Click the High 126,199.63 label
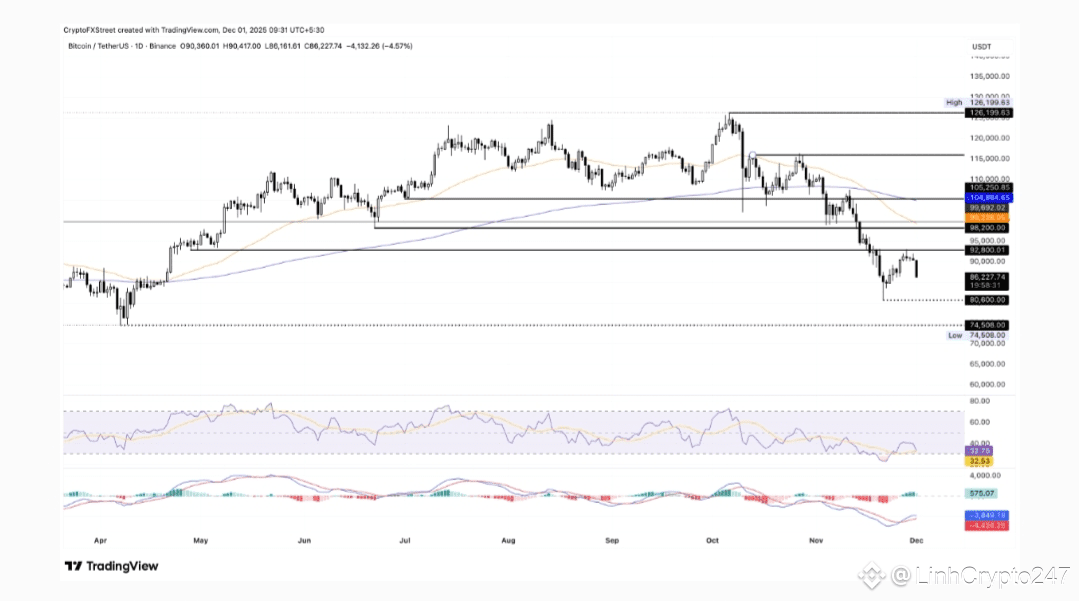This screenshot has height=601, width=1079. point(978,103)
